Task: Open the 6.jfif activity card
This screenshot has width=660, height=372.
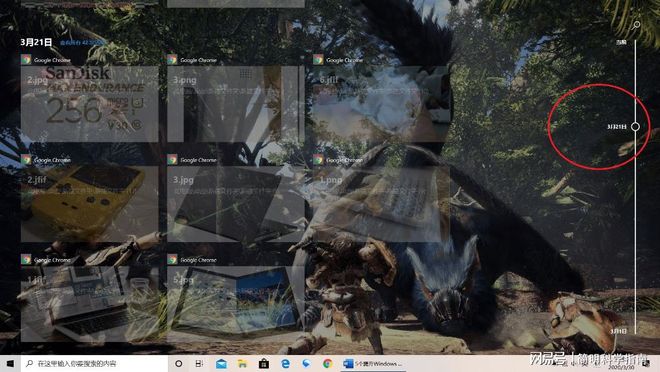Action: [x=381, y=104]
